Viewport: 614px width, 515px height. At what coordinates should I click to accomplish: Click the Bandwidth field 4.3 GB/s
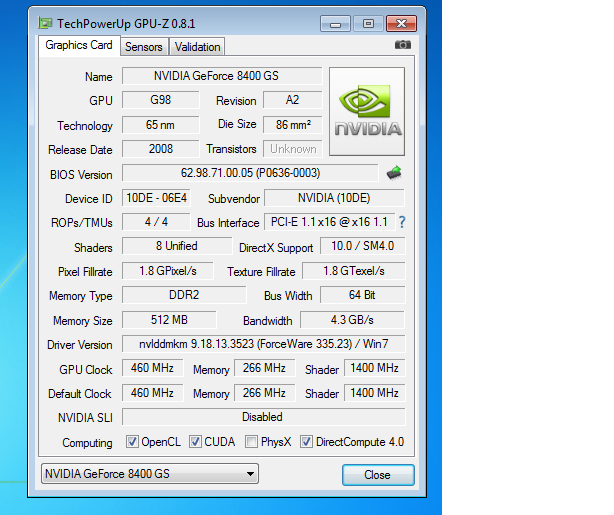[352, 320]
